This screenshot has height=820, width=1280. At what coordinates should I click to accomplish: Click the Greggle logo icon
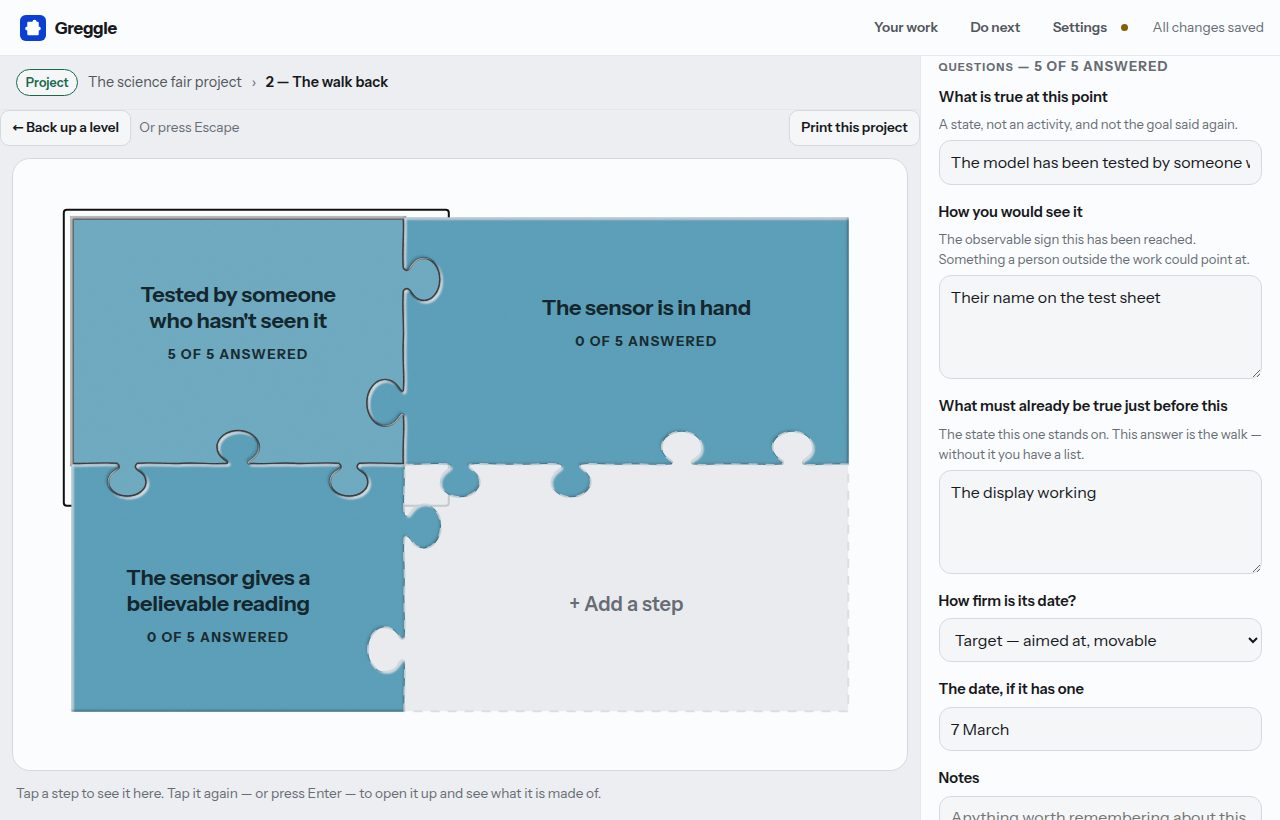33,28
